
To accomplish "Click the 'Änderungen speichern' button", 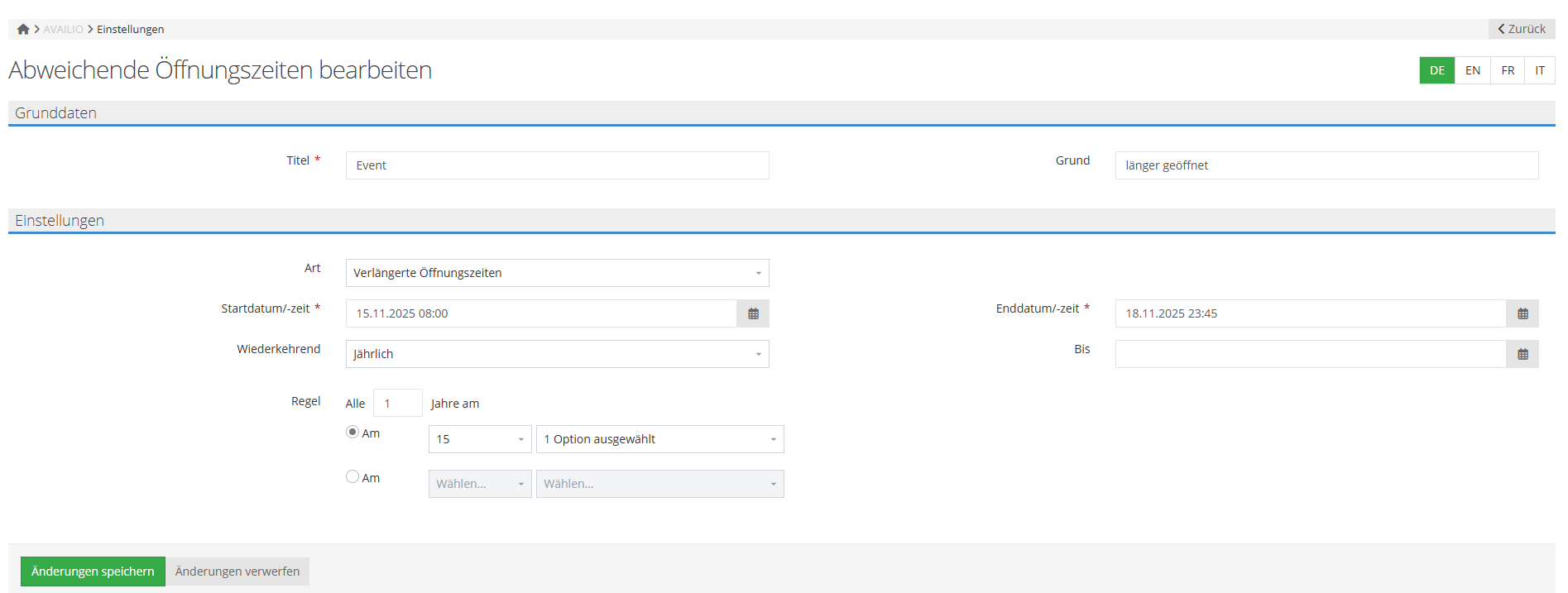I will pos(93,571).
